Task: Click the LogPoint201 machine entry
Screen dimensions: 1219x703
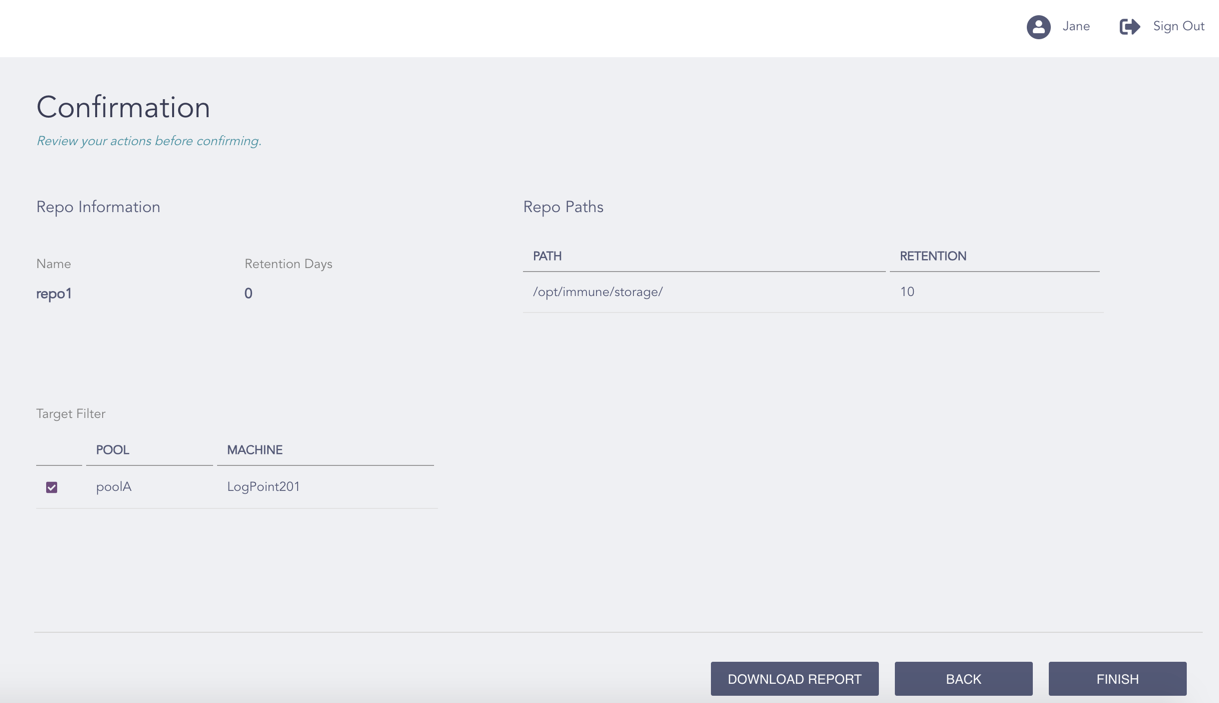Action: point(263,487)
